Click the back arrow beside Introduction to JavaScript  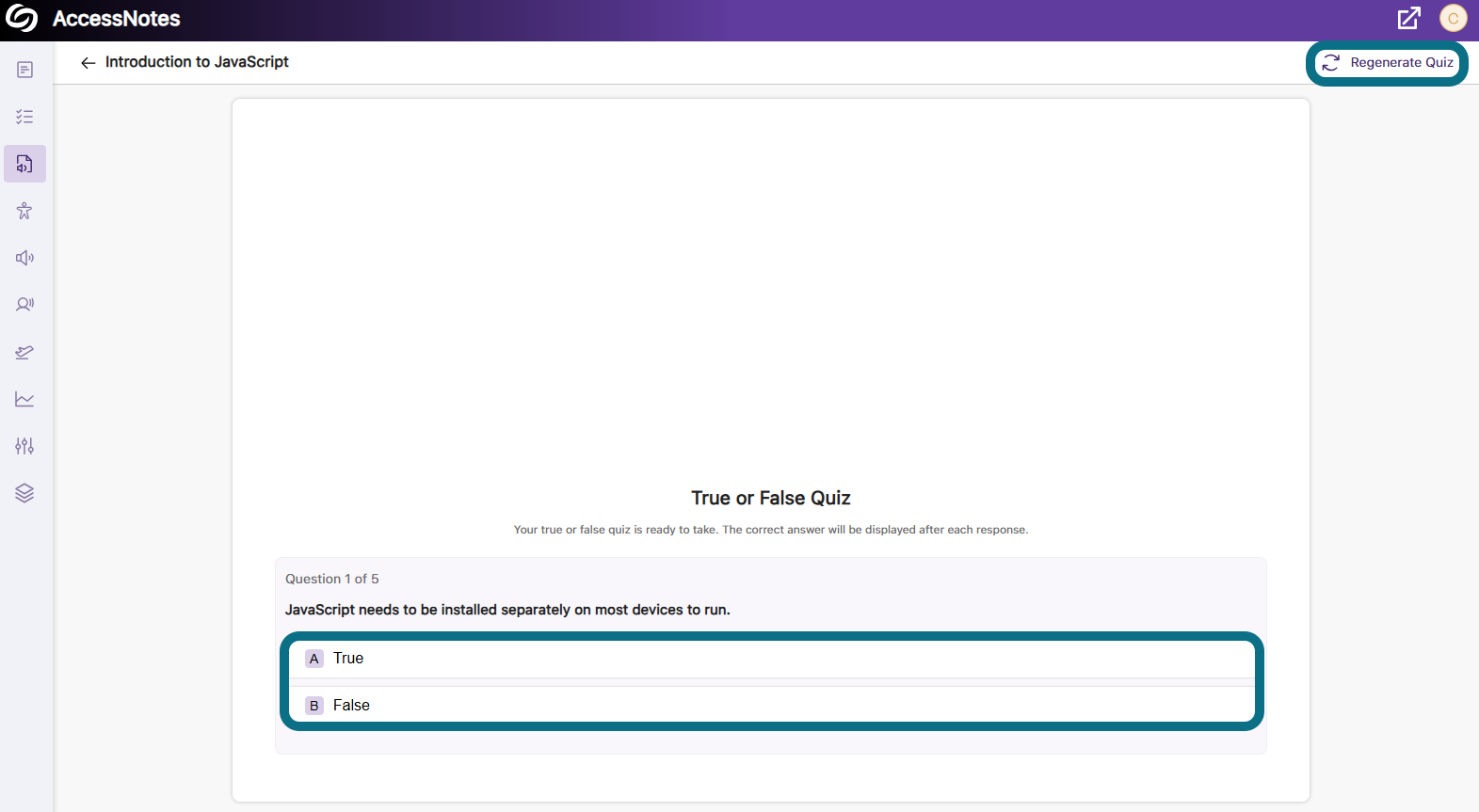click(88, 62)
